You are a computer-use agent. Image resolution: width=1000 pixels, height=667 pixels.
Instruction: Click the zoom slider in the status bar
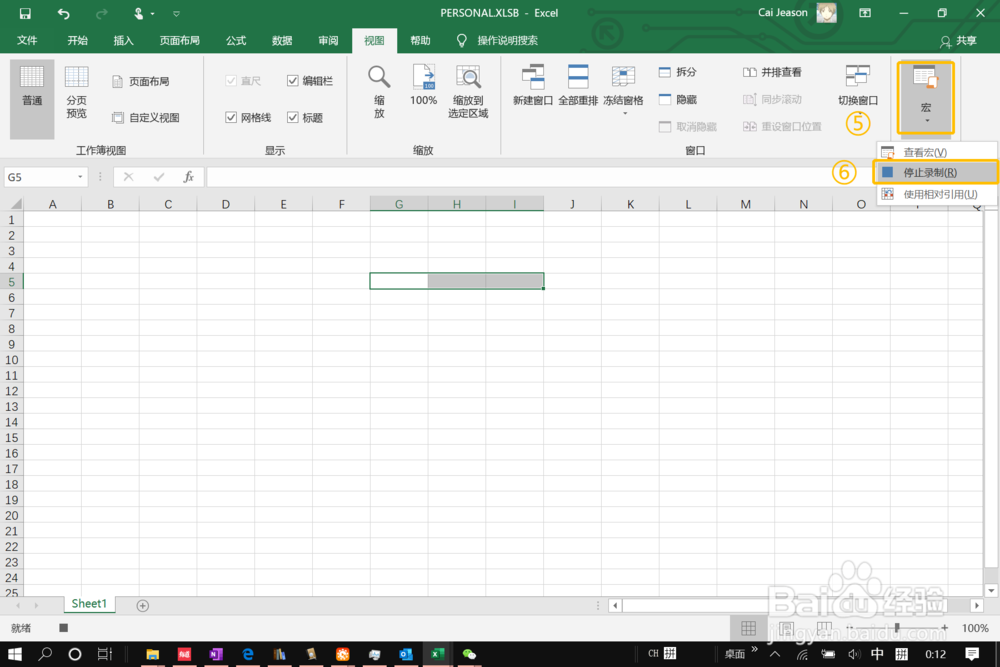897,628
